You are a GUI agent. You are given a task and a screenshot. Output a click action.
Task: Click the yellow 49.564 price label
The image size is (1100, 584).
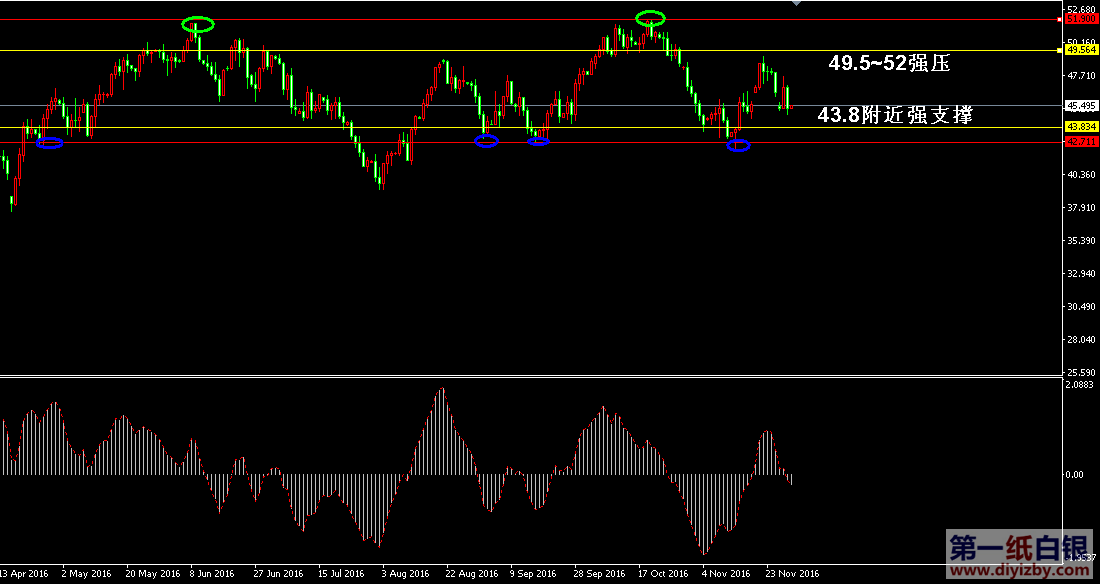tap(1080, 49)
